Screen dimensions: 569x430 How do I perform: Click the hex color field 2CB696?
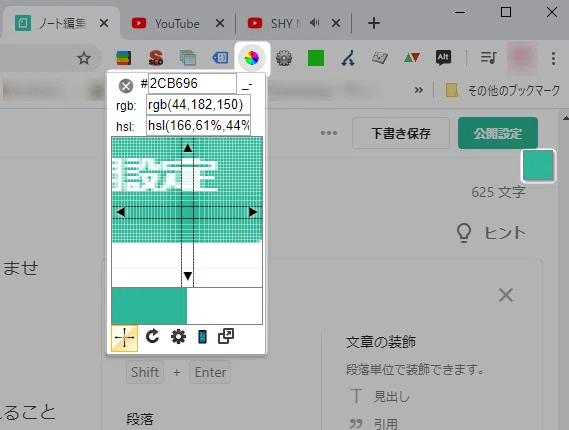(192, 83)
